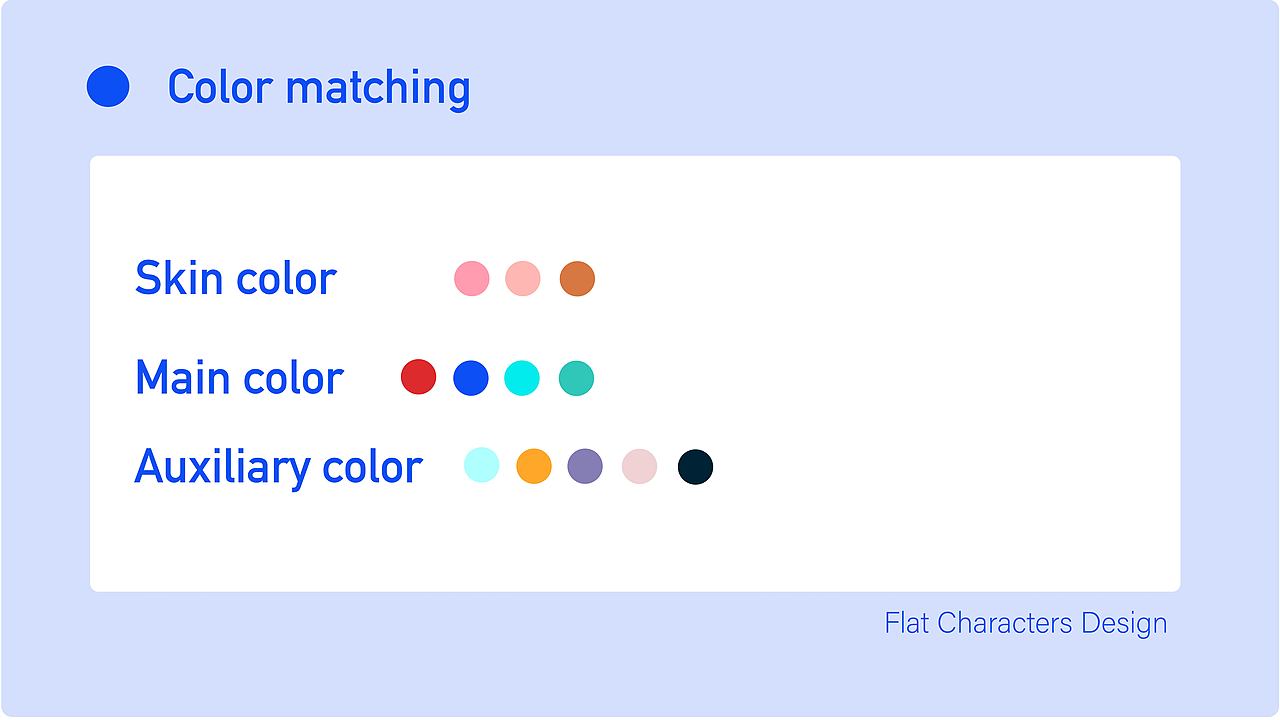Click the Flat Characters Design text
The image size is (1280, 720).
coord(1025,623)
